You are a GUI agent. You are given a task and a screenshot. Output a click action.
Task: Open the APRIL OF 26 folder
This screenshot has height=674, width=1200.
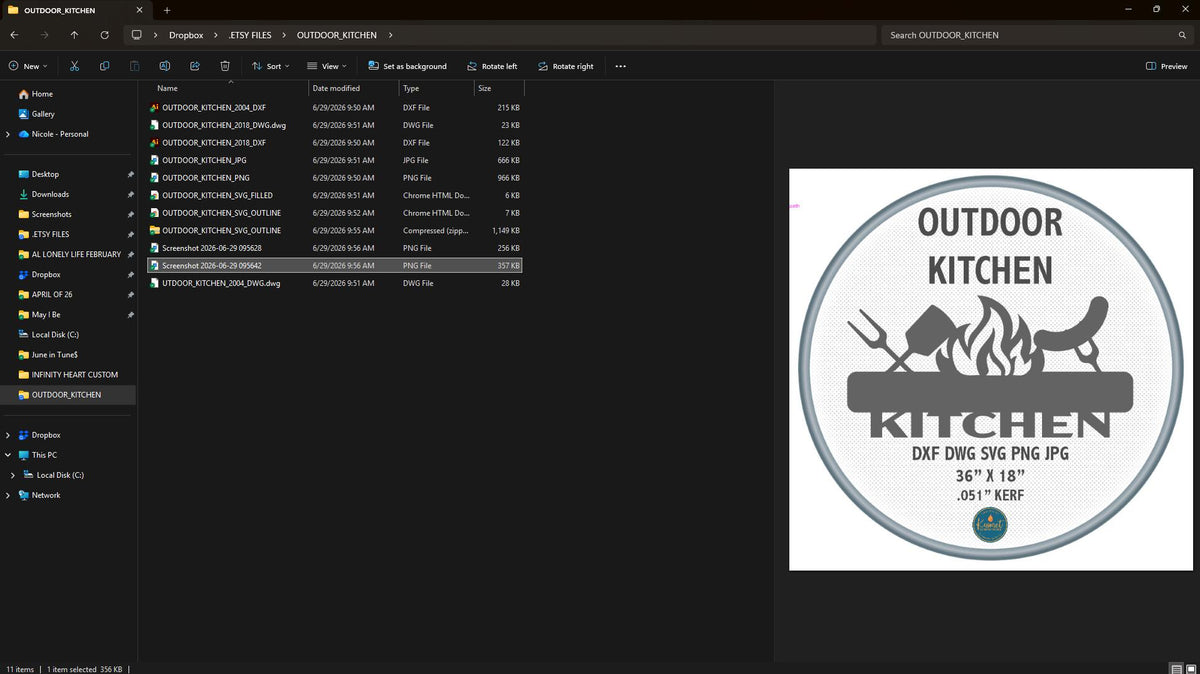[52, 294]
